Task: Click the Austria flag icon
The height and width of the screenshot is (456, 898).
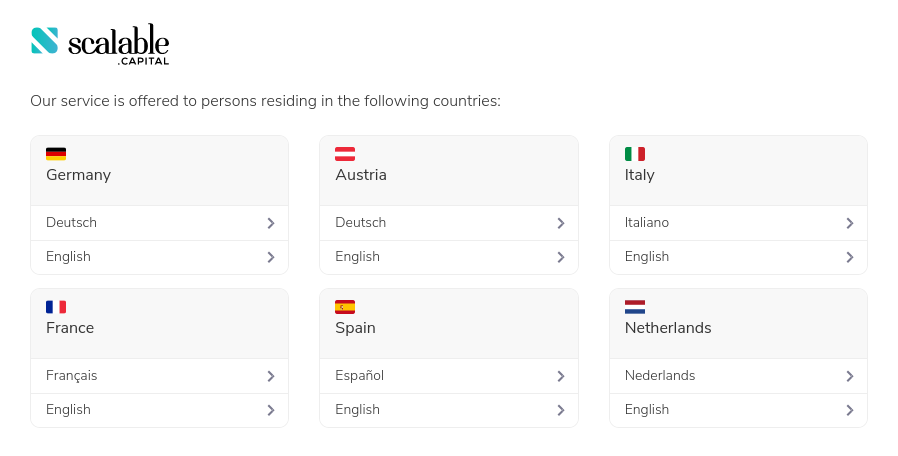Action: (345, 154)
